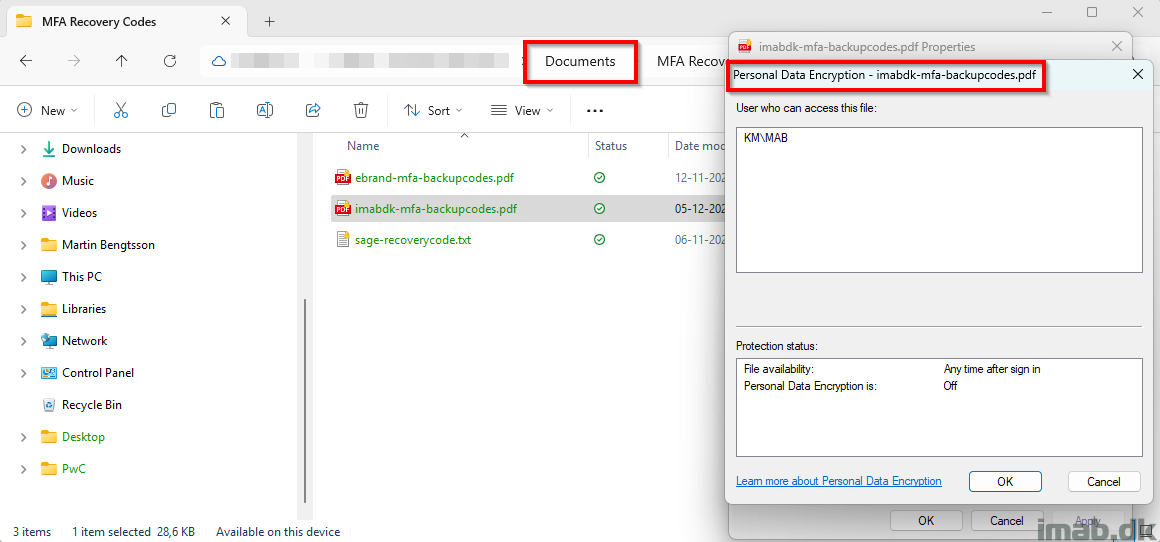Click the Paste clipboard icon

click(x=217, y=110)
